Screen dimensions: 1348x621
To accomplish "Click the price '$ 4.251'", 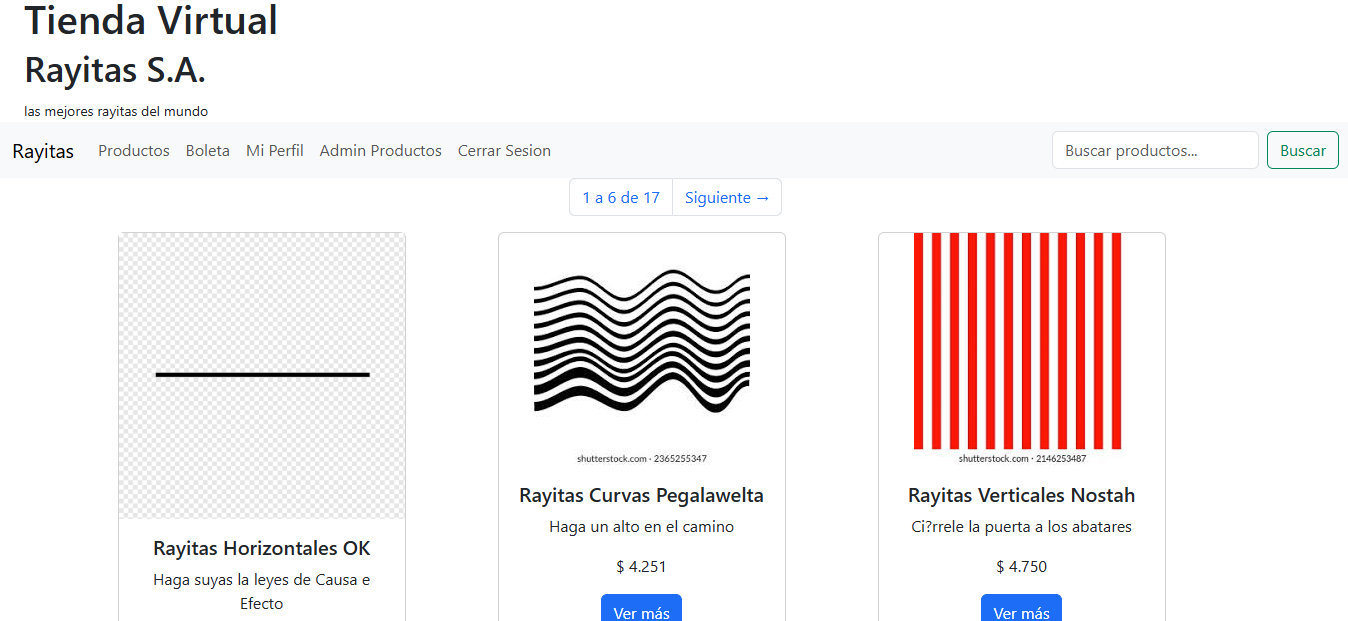I will coord(642,566).
